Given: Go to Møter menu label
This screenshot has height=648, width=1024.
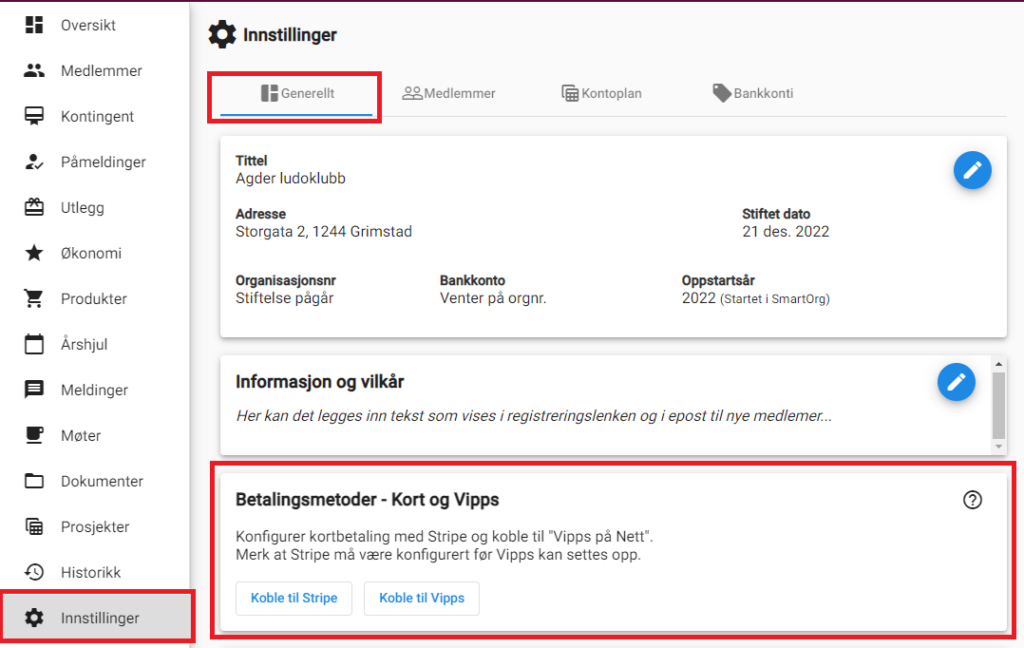Looking at the screenshot, I should pyautogui.click(x=81, y=436).
